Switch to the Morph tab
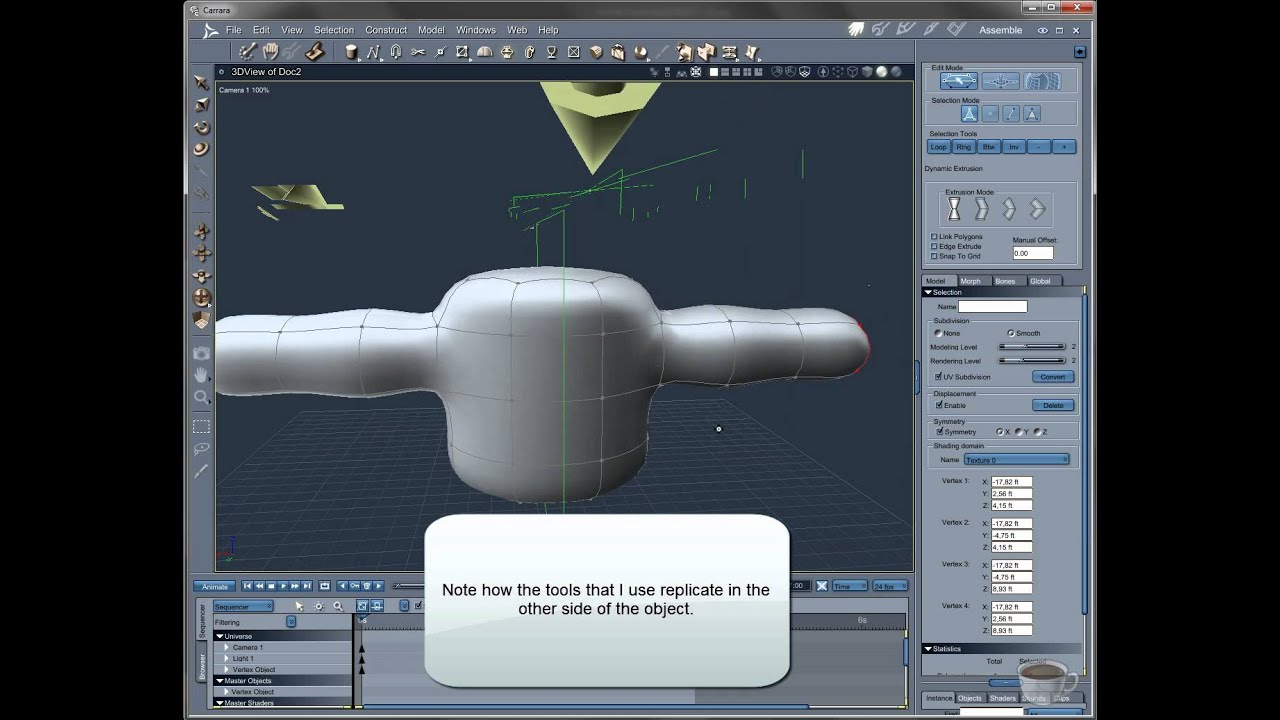1280x720 pixels. pyautogui.click(x=971, y=281)
